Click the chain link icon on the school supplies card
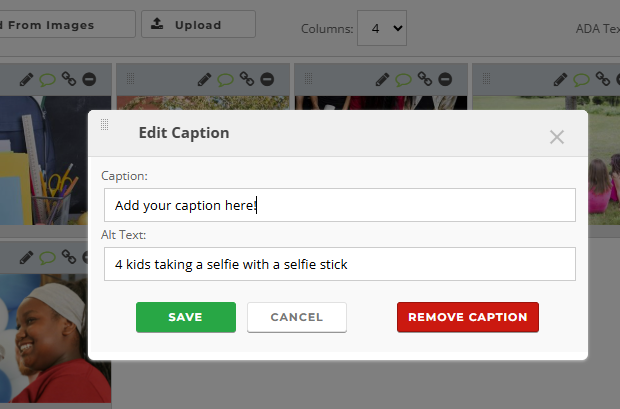The width and height of the screenshot is (620, 409). pyautogui.click(x=69, y=79)
